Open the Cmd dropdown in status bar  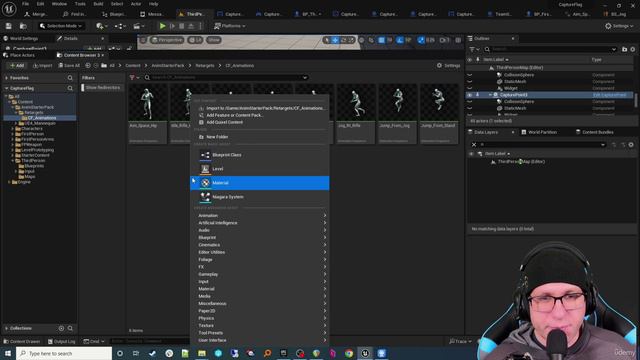pos(94,341)
